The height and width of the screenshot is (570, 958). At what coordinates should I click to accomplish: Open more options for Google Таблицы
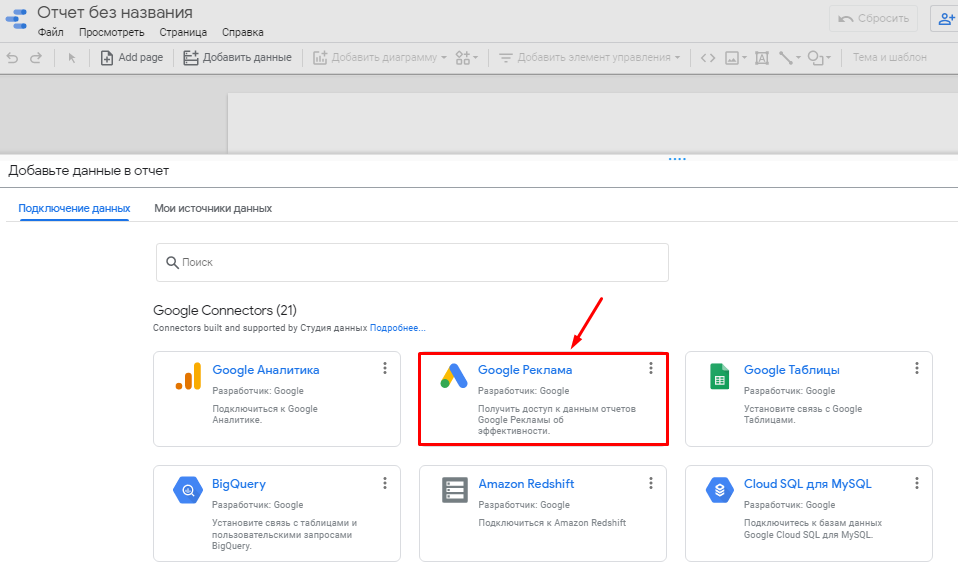point(916,368)
